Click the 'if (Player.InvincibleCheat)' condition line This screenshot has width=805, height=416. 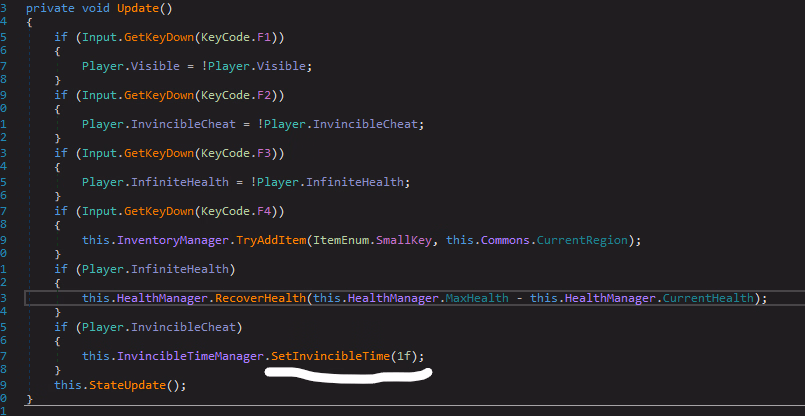(148, 327)
